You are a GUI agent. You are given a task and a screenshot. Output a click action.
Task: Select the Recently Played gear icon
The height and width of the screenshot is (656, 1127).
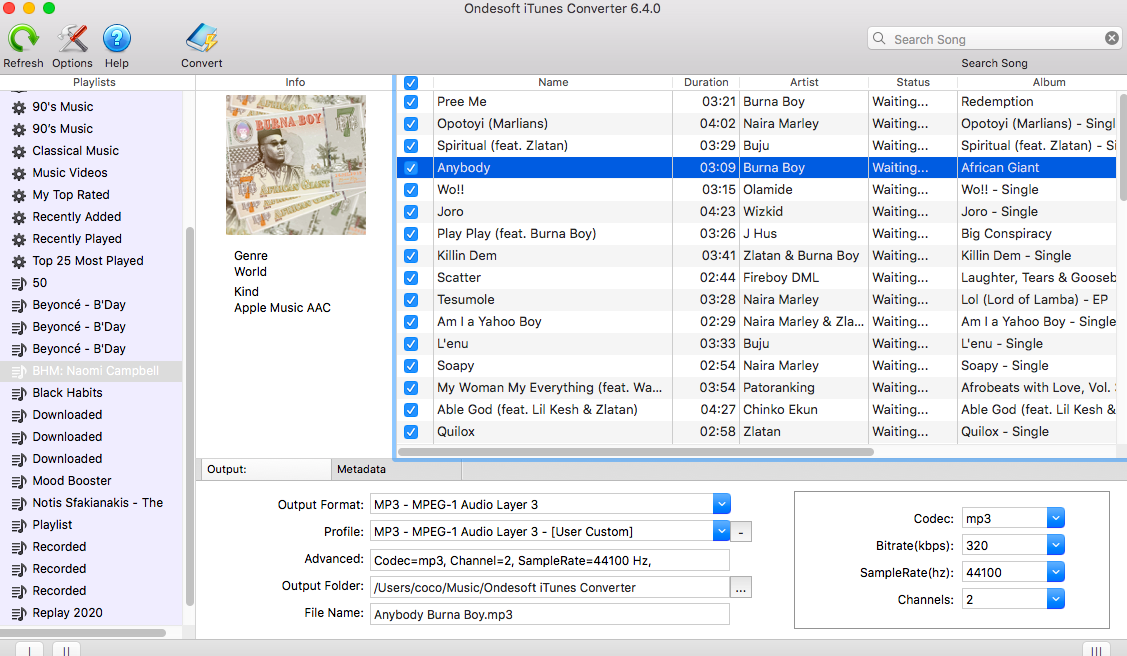click(19, 239)
